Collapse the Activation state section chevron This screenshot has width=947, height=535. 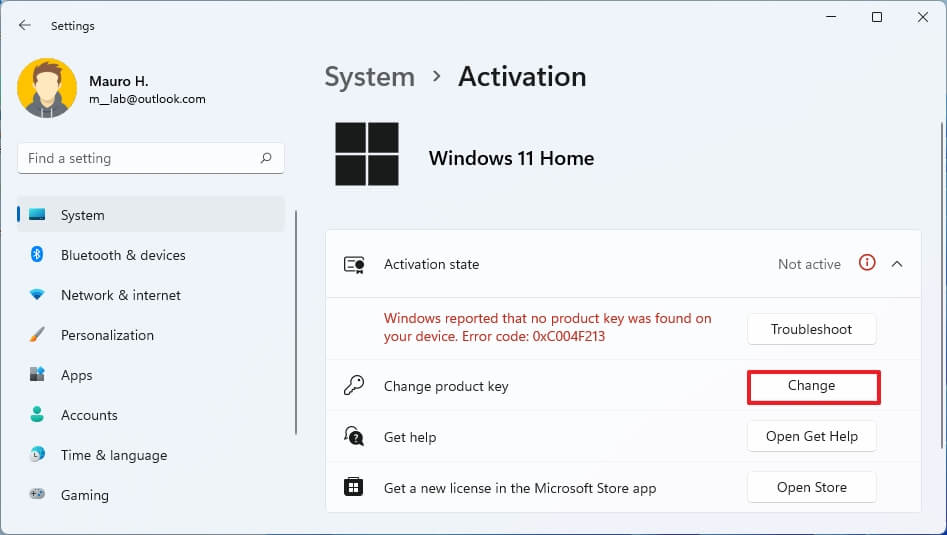pyautogui.click(x=897, y=264)
